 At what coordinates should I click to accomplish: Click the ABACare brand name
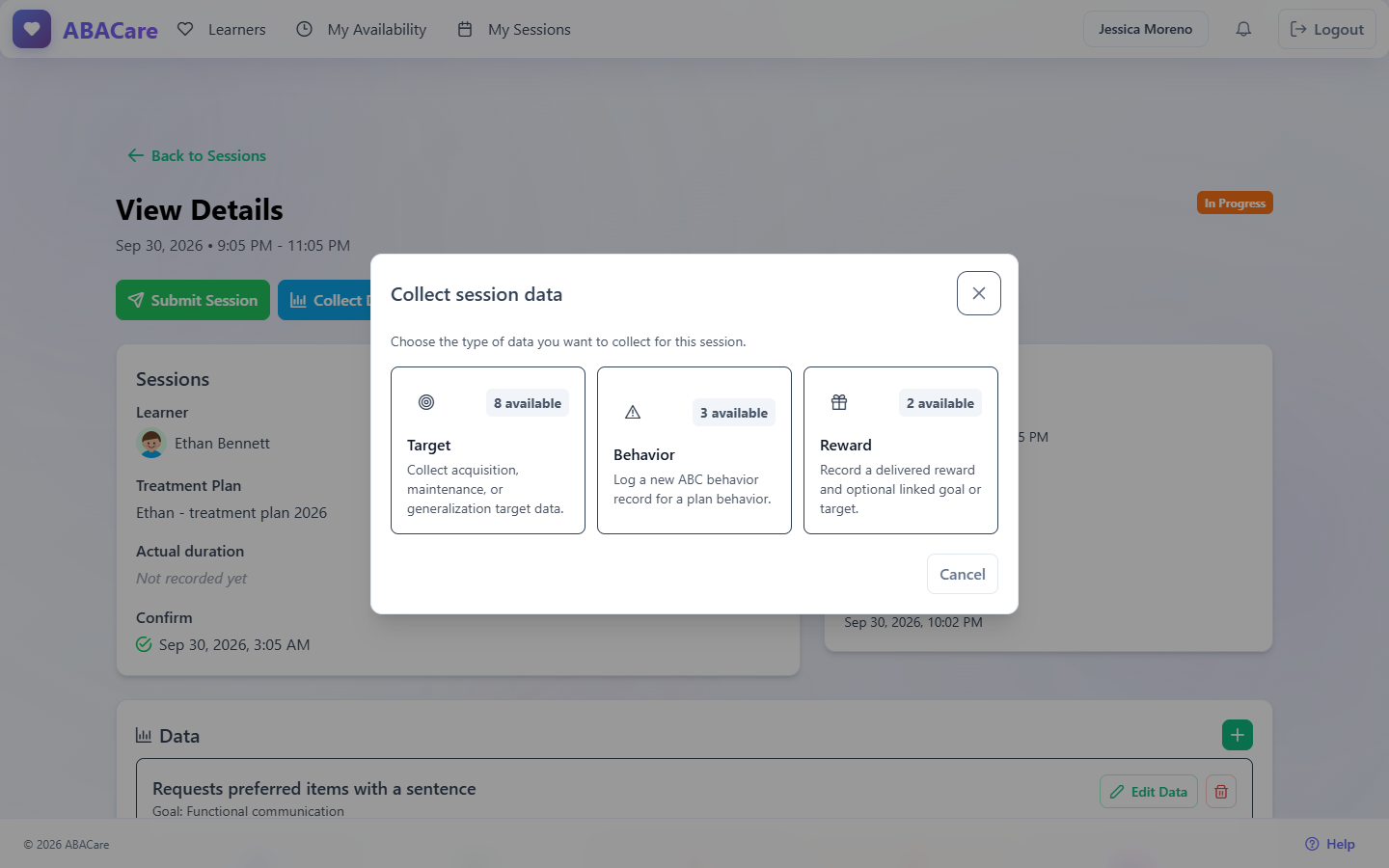click(110, 30)
